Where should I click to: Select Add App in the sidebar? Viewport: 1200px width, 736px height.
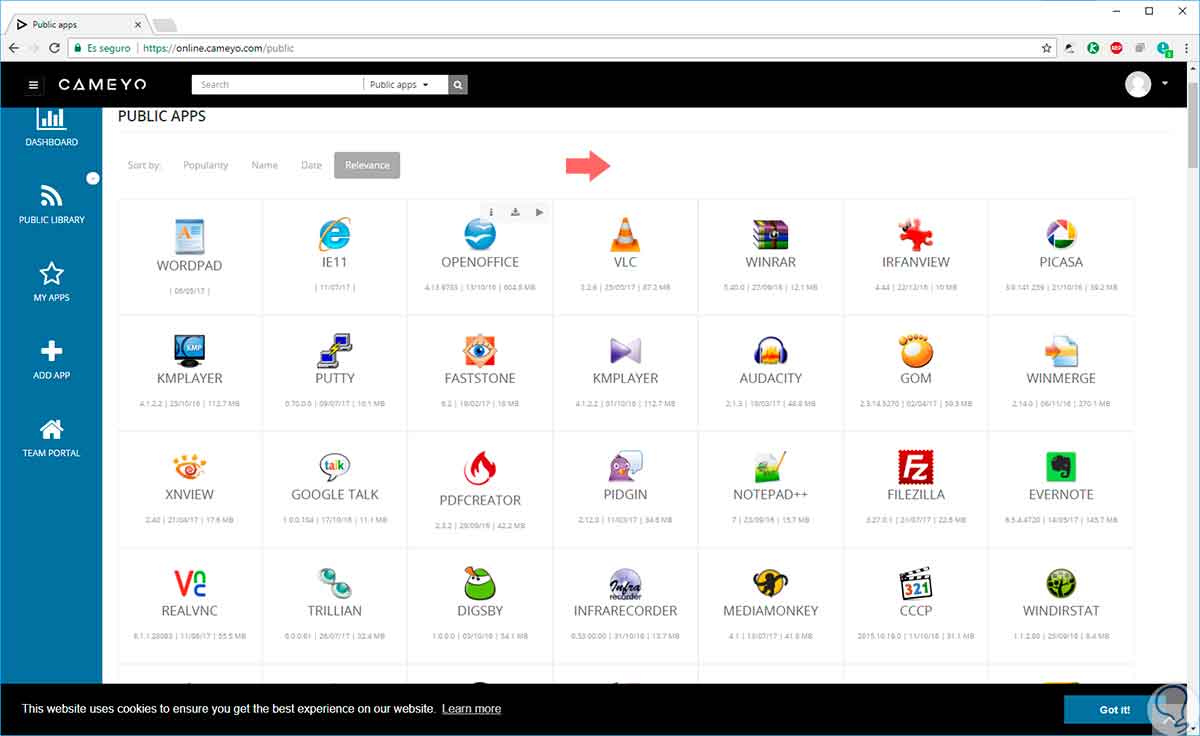51,359
